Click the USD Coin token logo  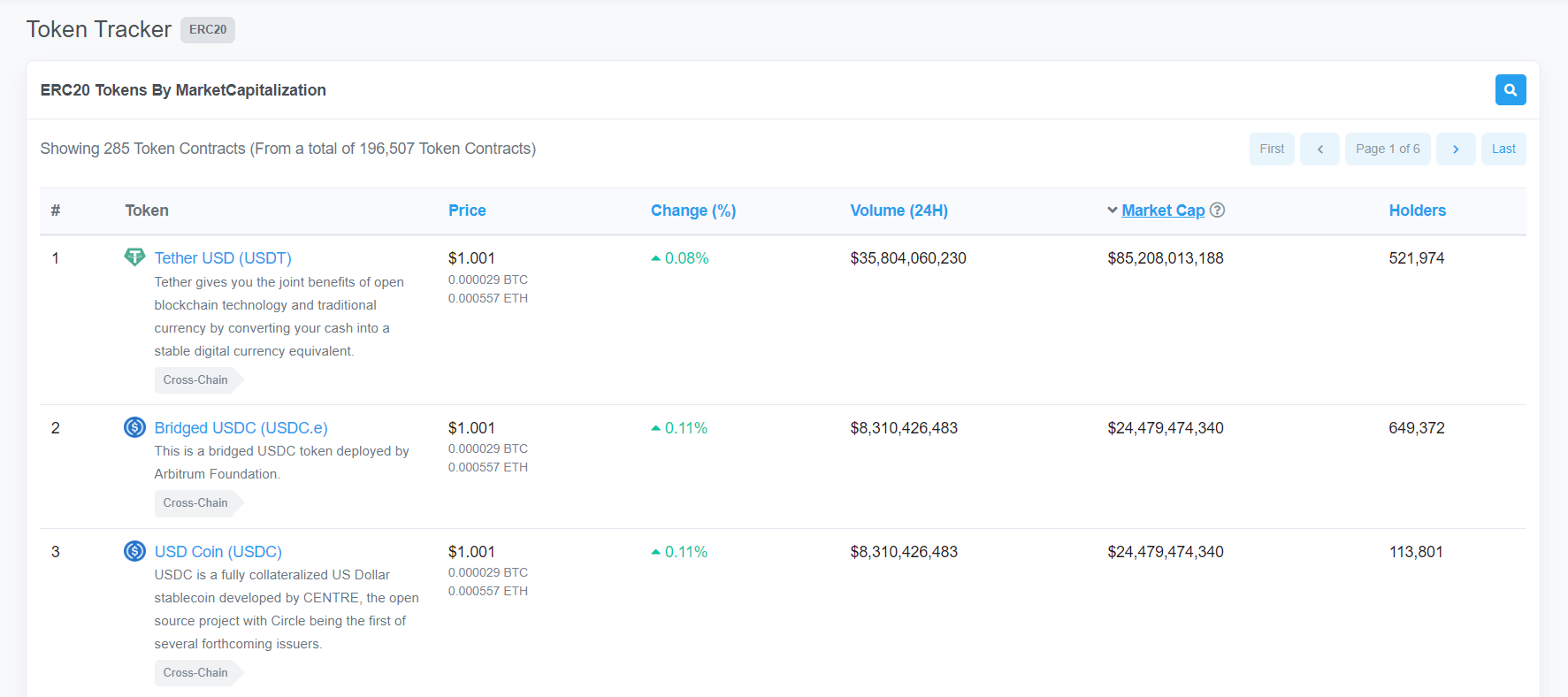[134, 551]
